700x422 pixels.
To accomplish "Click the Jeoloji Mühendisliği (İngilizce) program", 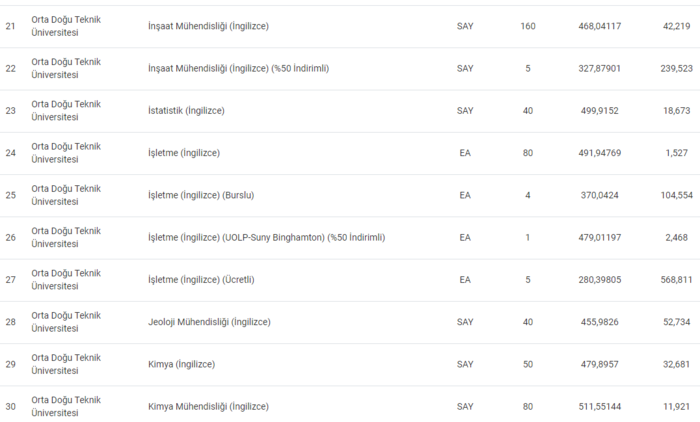I will pos(209,322).
